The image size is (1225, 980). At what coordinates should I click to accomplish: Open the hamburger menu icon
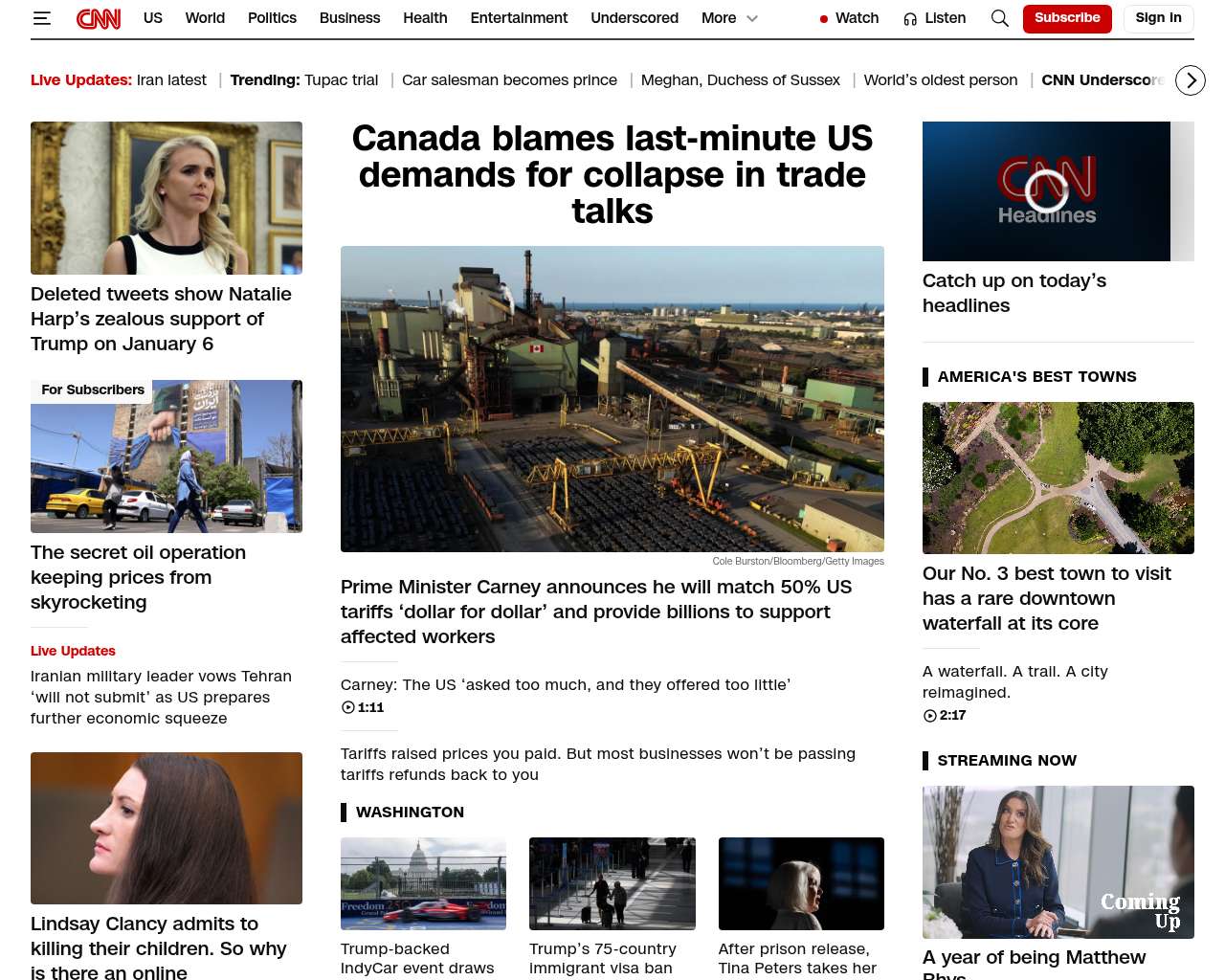click(x=41, y=18)
